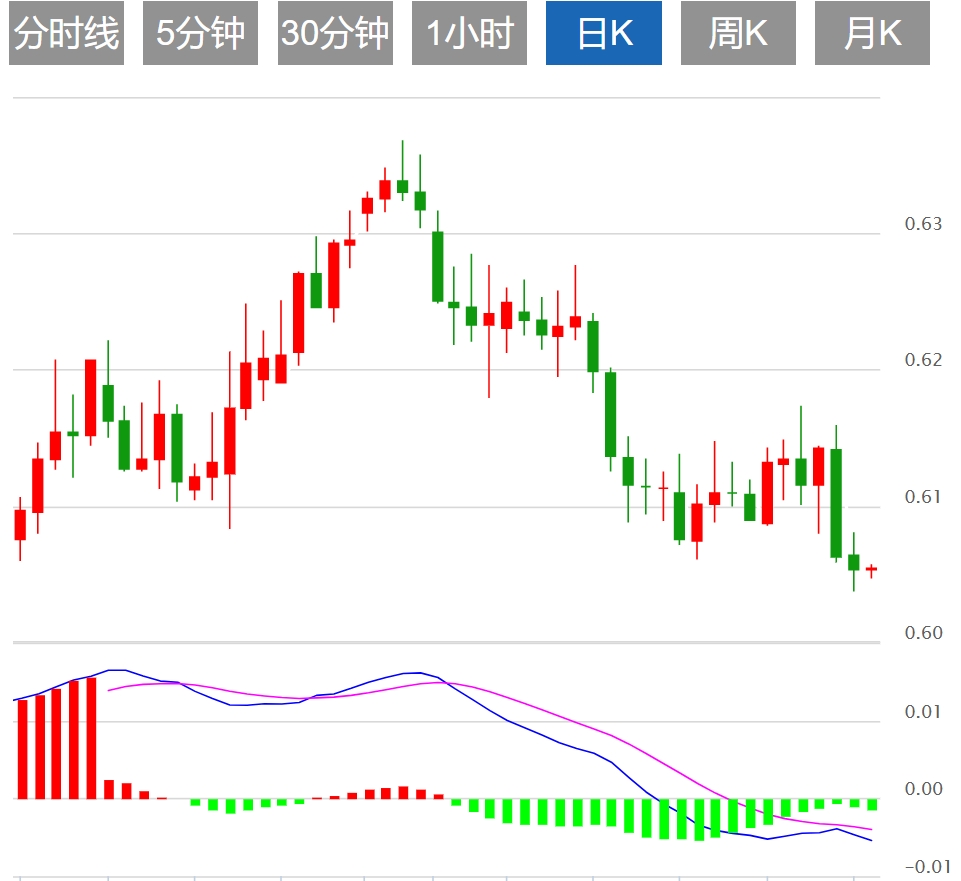Click the 0.61 price axis label

923,497
